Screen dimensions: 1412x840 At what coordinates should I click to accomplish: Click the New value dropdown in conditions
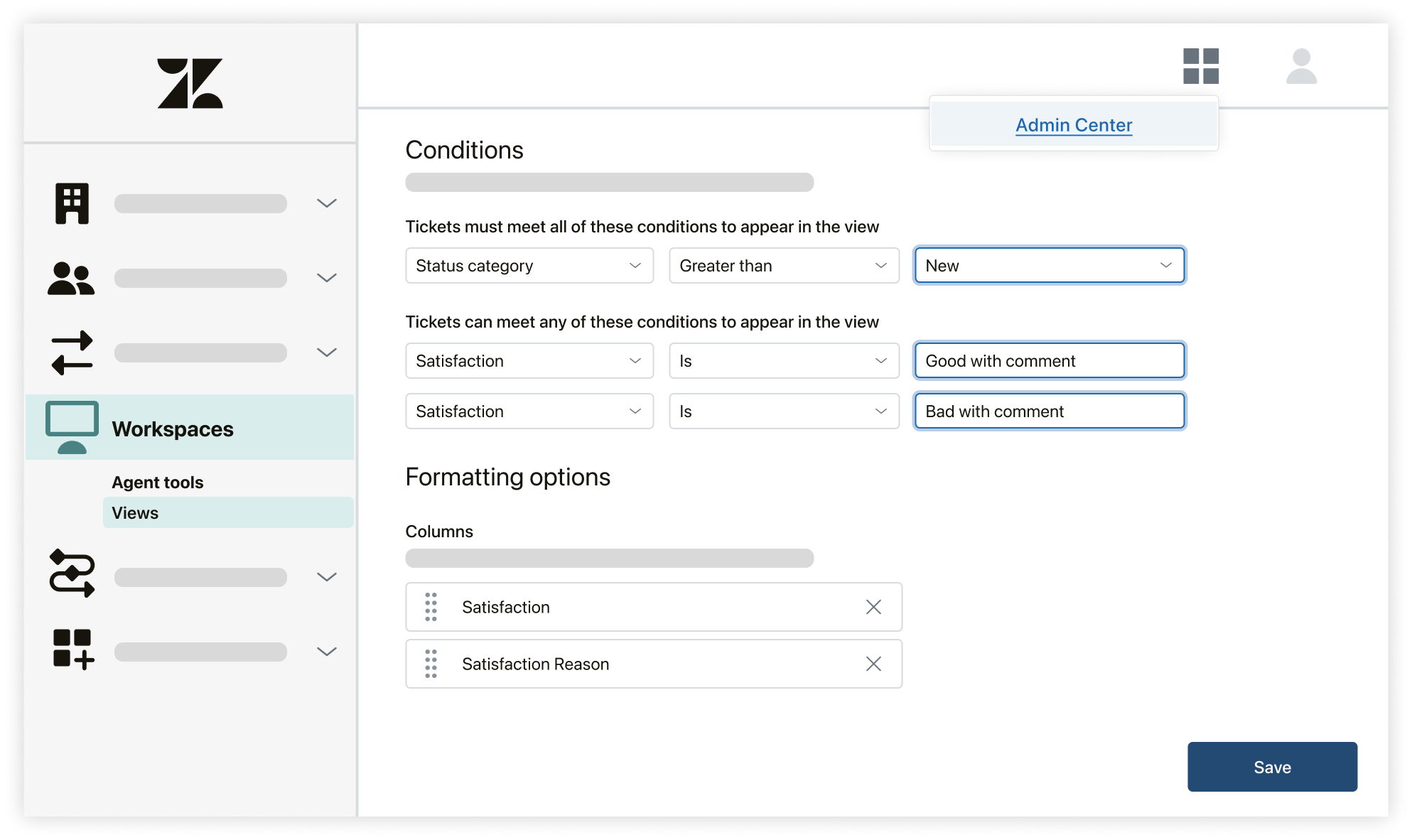[x=1047, y=265]
